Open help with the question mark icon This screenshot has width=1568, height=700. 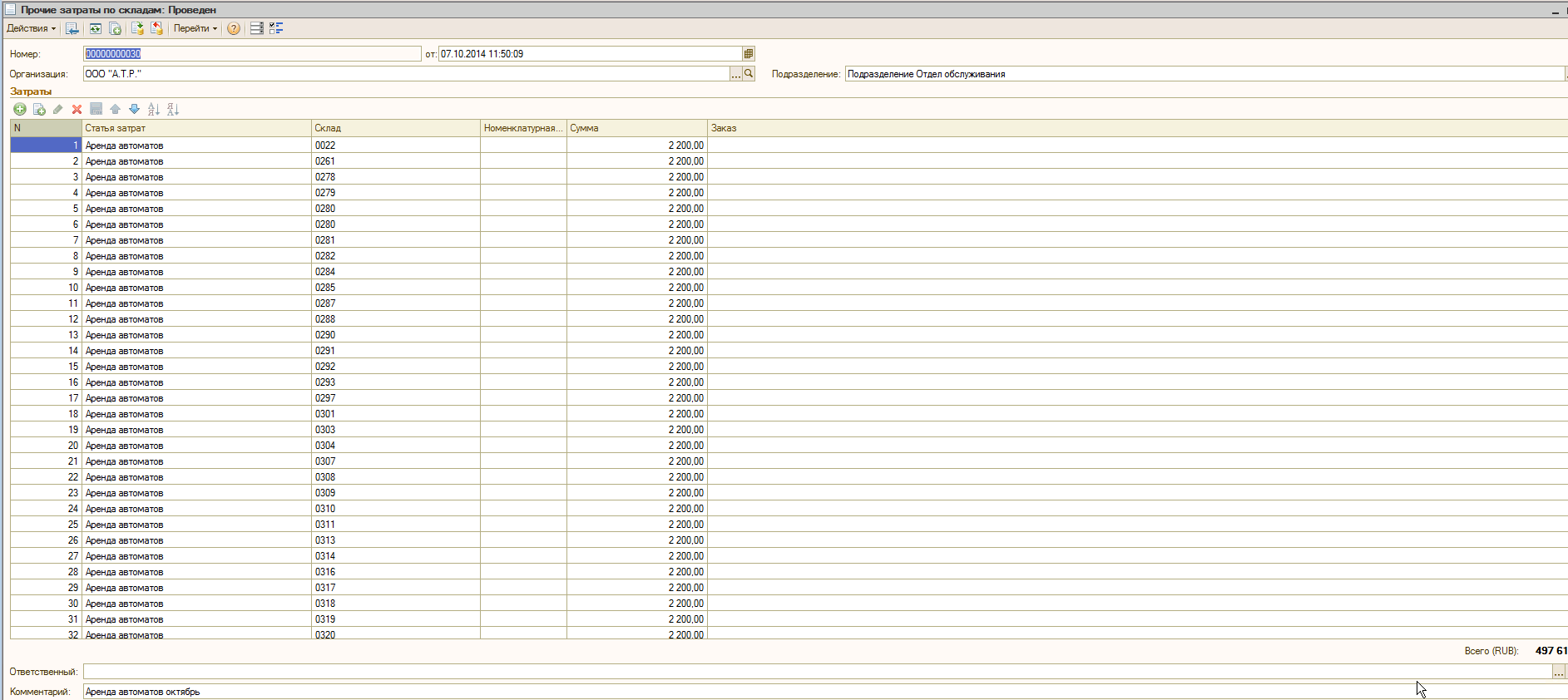point(234,28)
